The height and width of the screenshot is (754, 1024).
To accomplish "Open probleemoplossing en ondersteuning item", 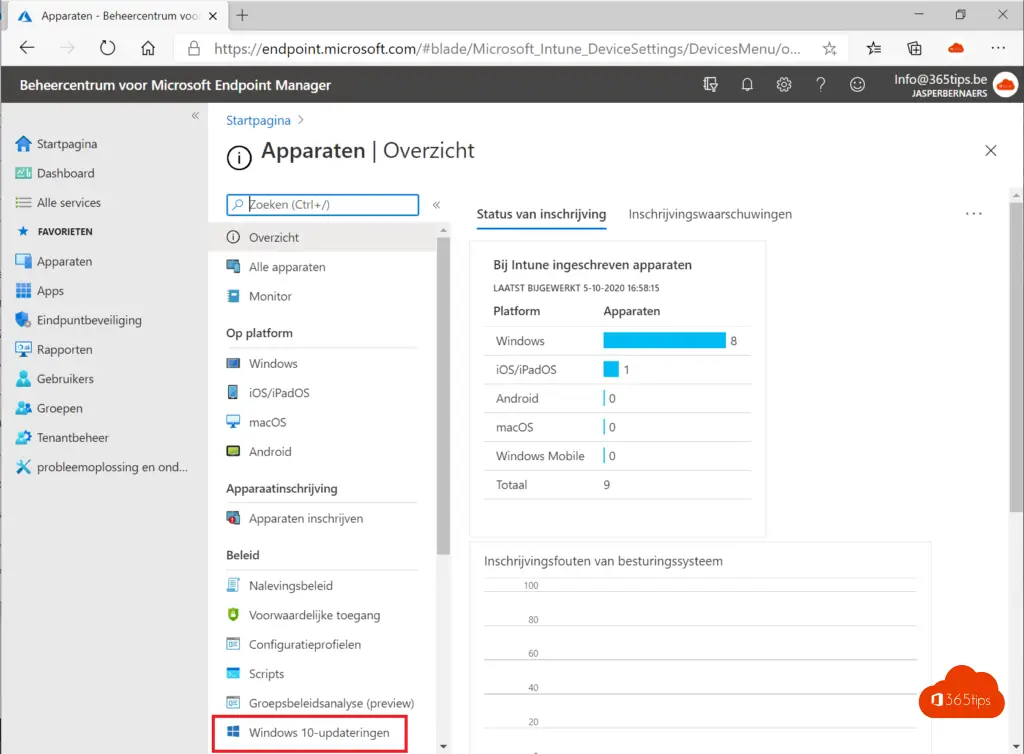I will point(112,467).
